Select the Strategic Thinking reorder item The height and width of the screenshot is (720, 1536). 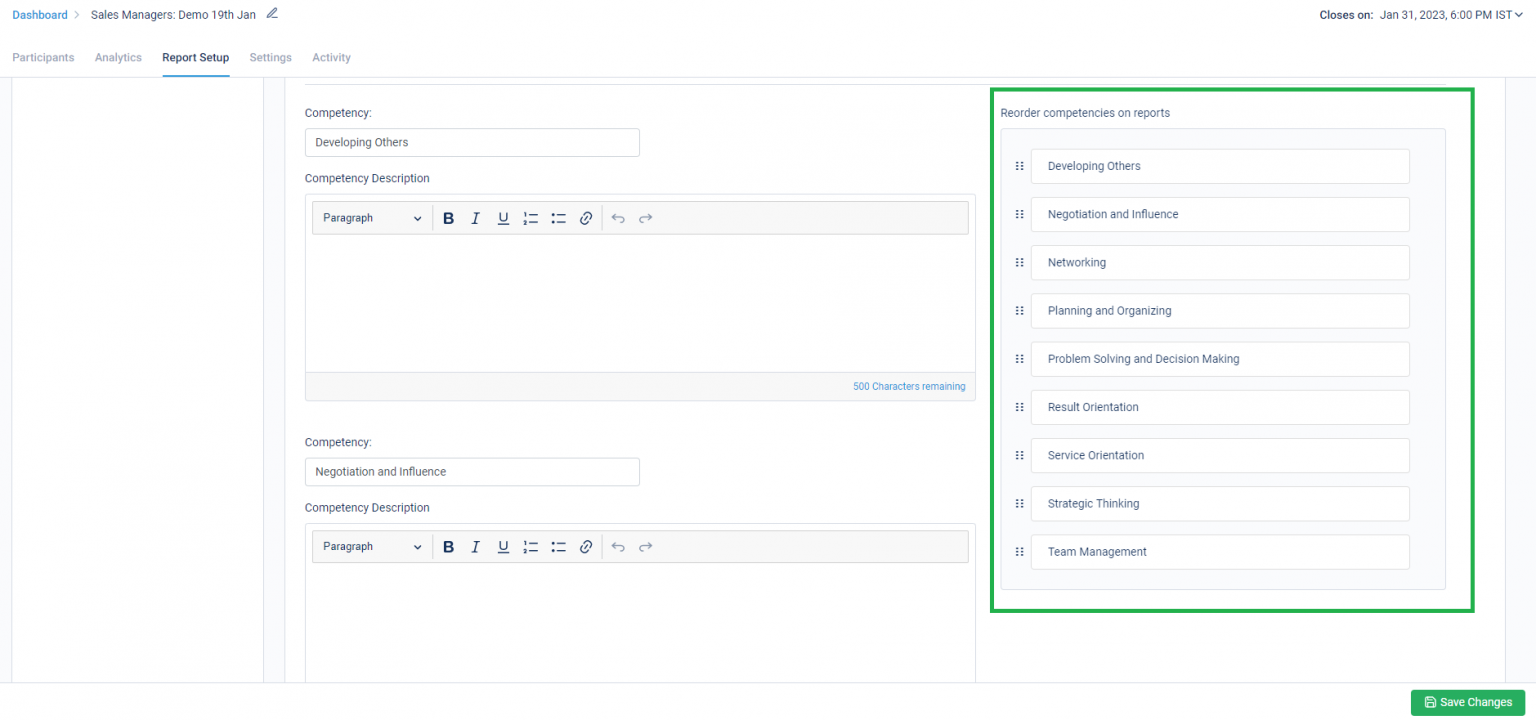tap(1219, 503)
